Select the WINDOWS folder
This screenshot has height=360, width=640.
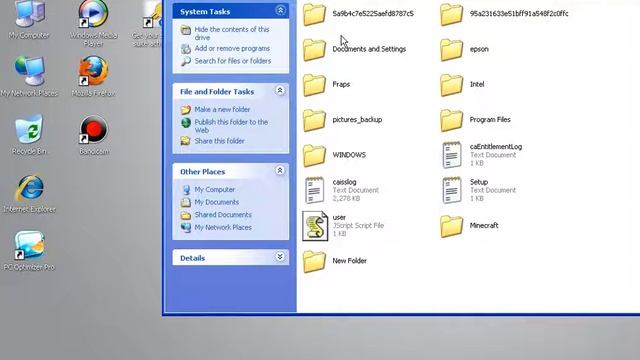tap(334, 155)
